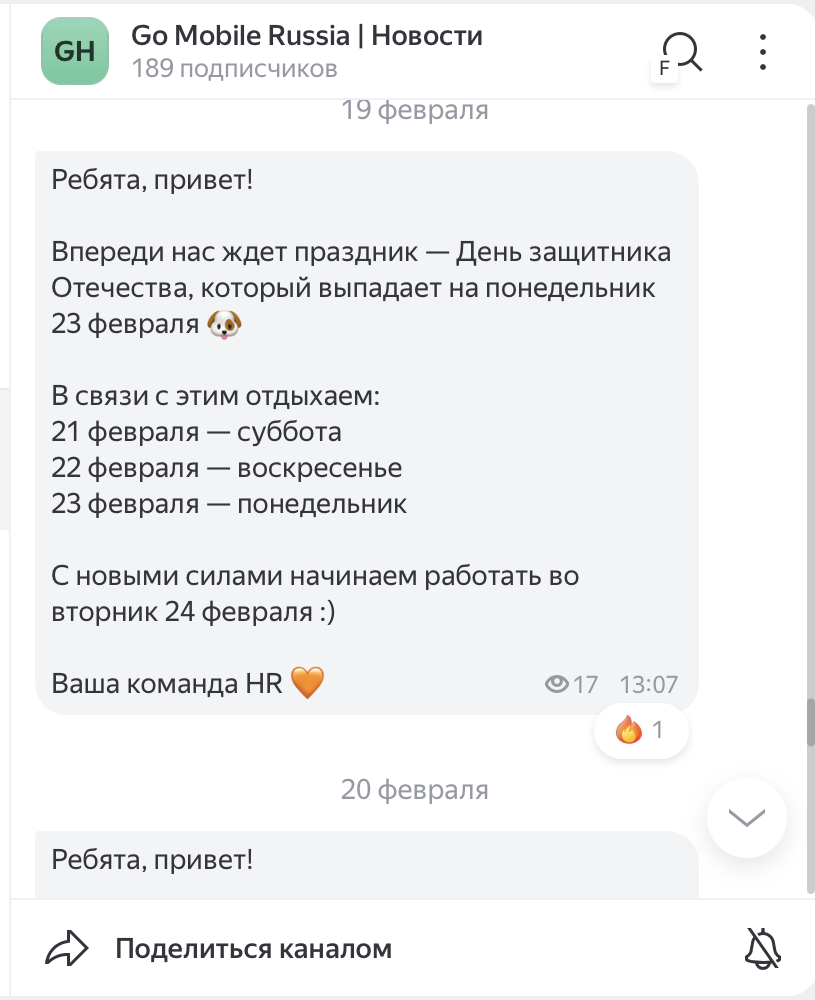Click the 13:07 message timestamp
Viewport: 815px width, 1000px height.
(648, 685)
